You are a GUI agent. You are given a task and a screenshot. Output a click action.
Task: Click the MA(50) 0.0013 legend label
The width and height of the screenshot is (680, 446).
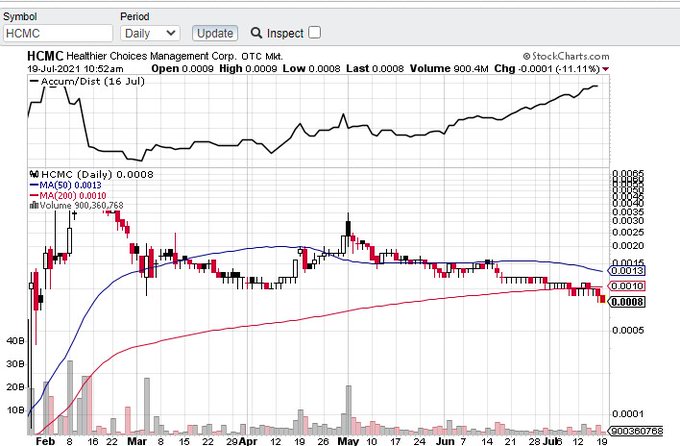pos(65,185)
